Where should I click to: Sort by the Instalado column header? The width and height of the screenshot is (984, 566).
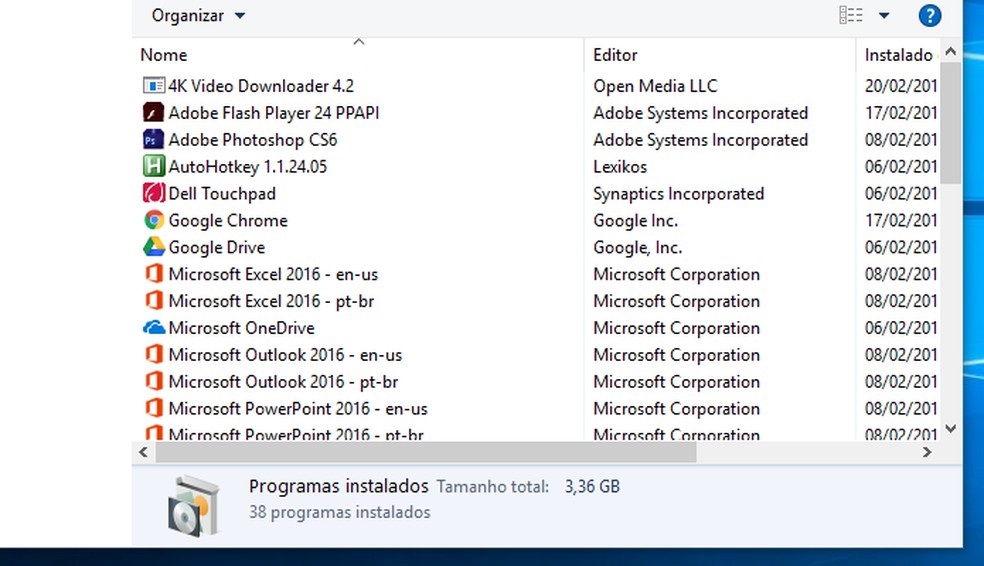coord(898,55)
